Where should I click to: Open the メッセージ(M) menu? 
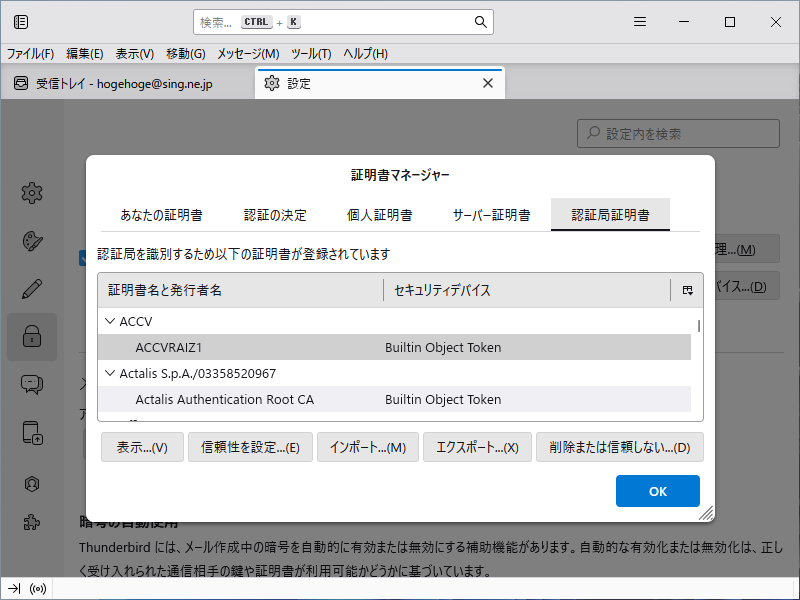pyautogui.click(x=248, y=54)
